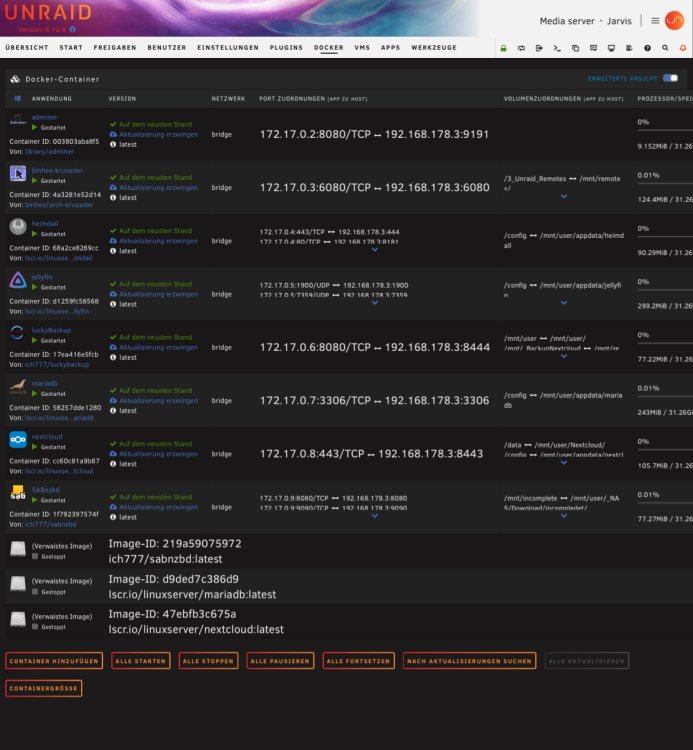This screenshot has height=750, width=693.
Task: Expand SABnzbd volume mappings chevron
Action: click(564, 516)
